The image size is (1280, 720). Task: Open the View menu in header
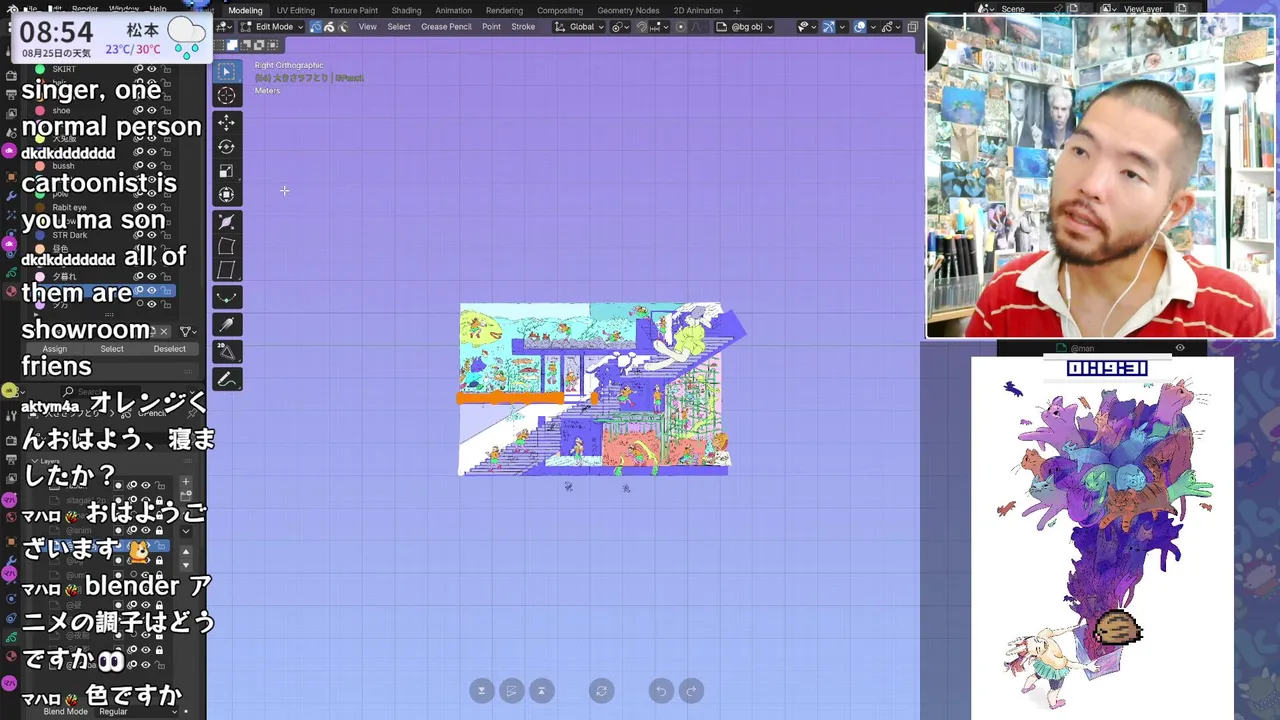point(368,27)
